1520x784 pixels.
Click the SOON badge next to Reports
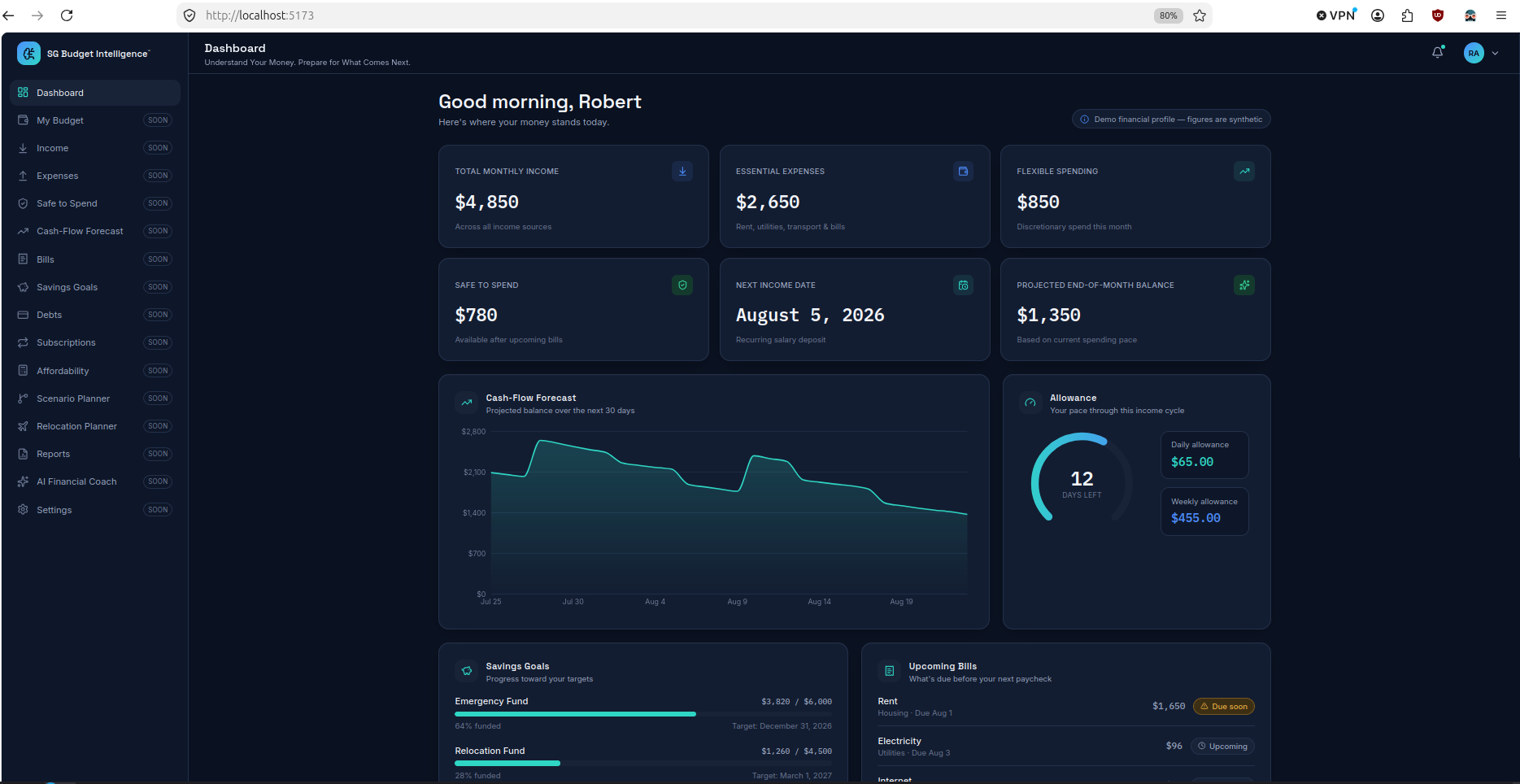click(158, 454)
